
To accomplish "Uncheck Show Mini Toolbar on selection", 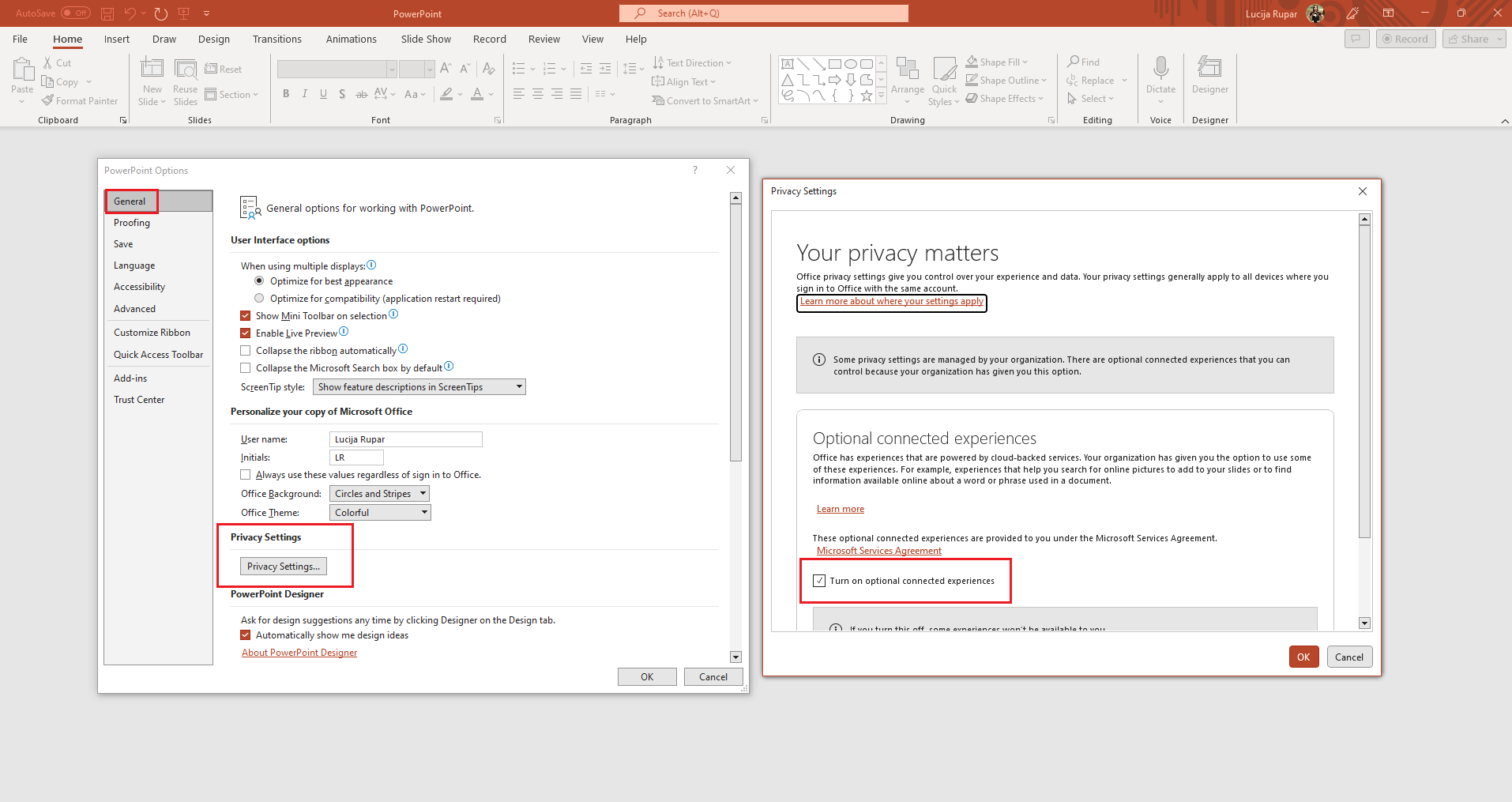I will (x=246, y=315).
